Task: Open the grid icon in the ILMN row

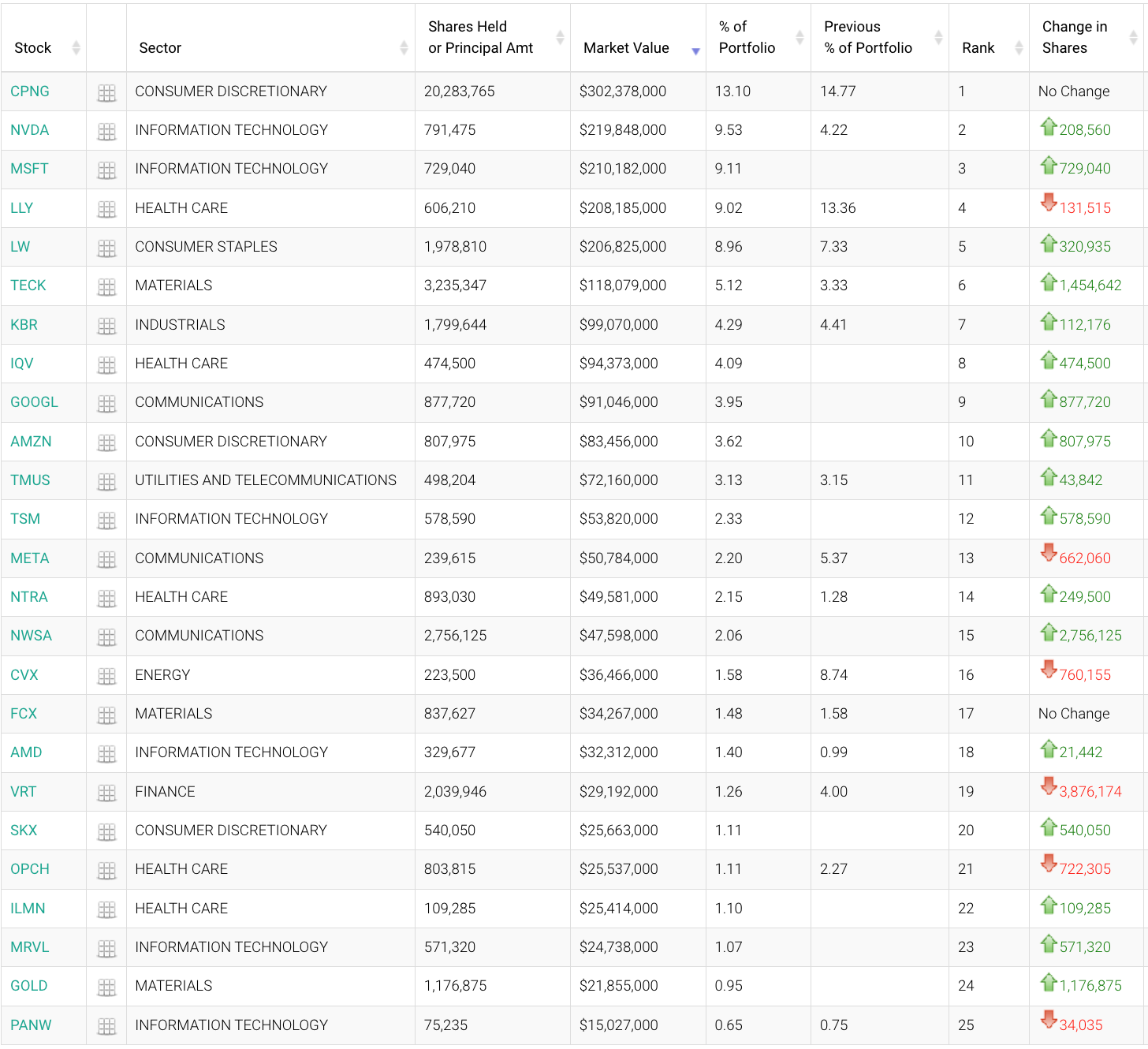Action: coord(106,910)
